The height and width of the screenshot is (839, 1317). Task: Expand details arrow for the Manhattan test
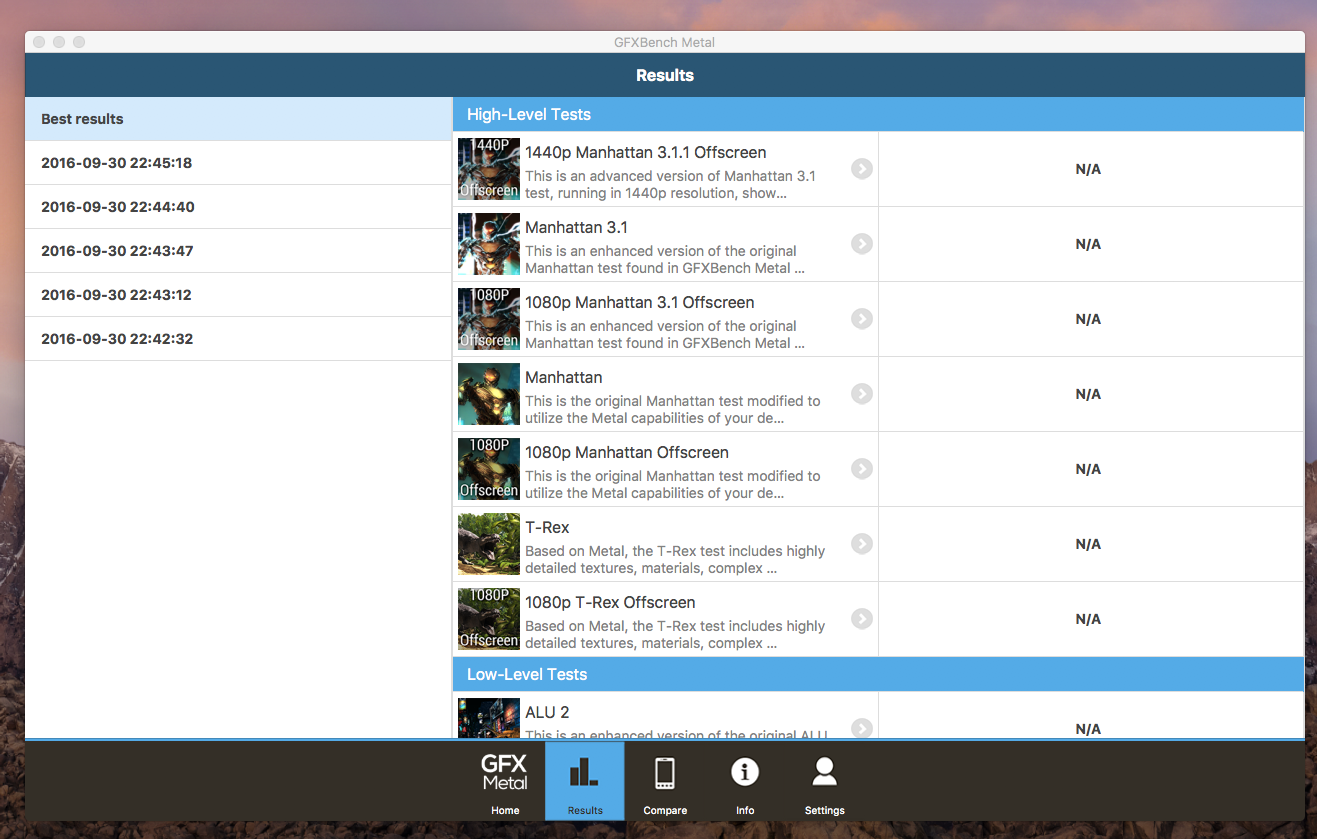tap(862, 394)
